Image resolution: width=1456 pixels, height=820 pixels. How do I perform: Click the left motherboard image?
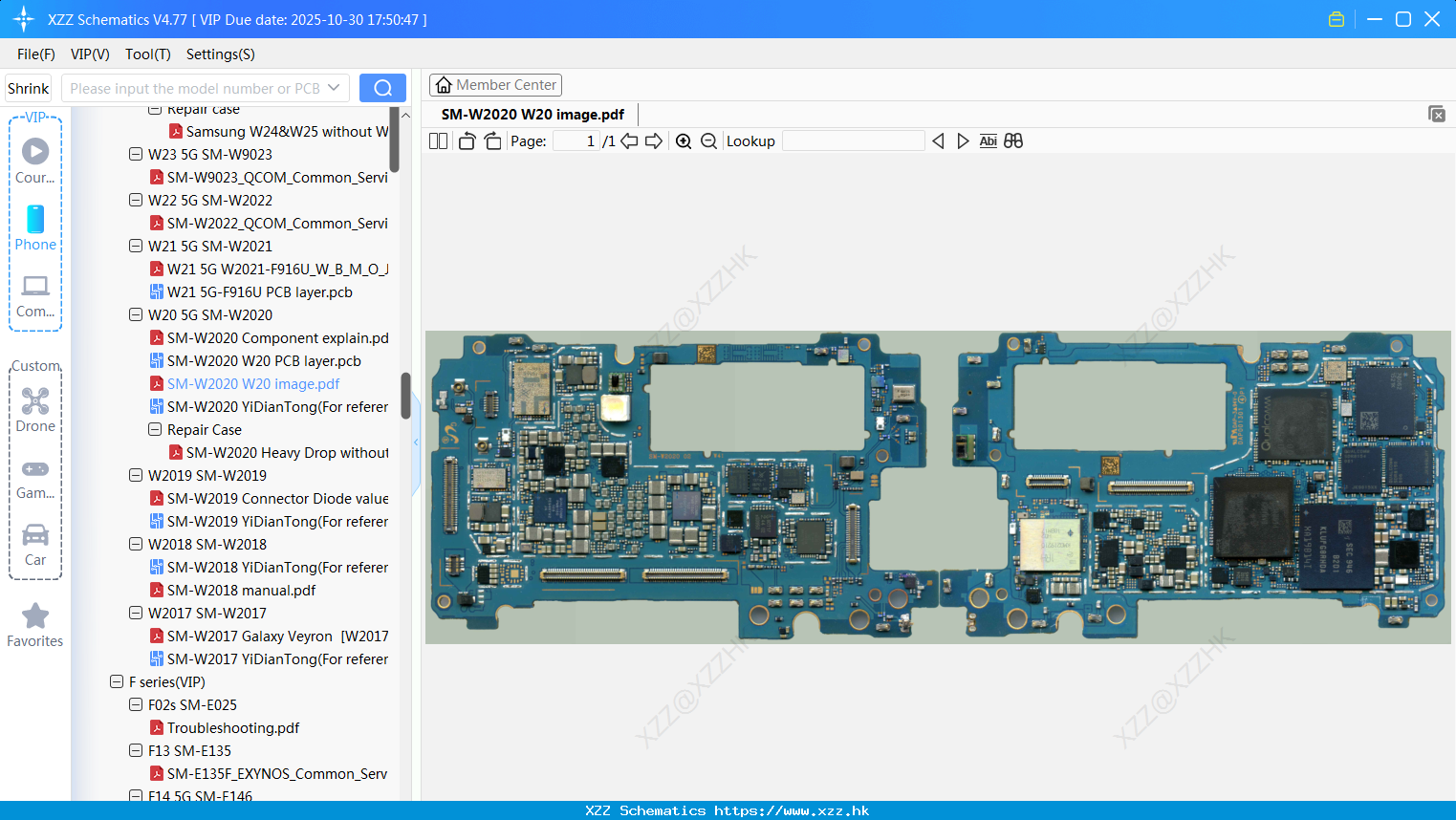point(682,486)
